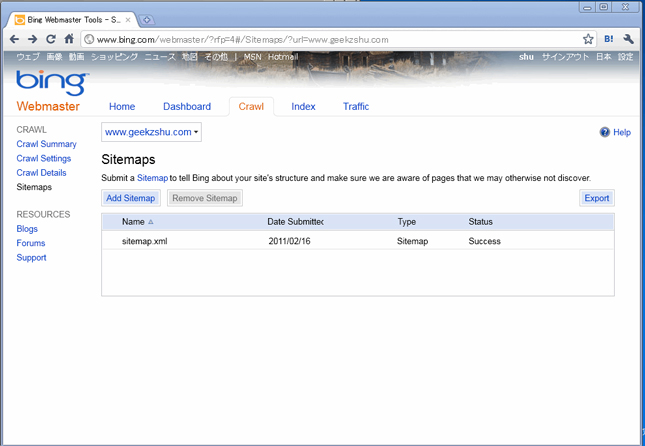Image resolution: width=645 pixels, height=446 pixels.
Task: Open the Forums resource link
Action: pos(31,243)
